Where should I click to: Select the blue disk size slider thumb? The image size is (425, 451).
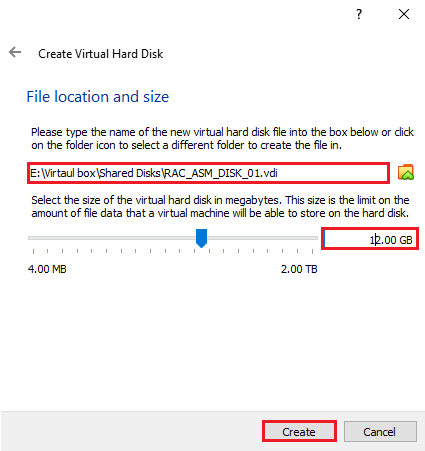coord(201,238)
